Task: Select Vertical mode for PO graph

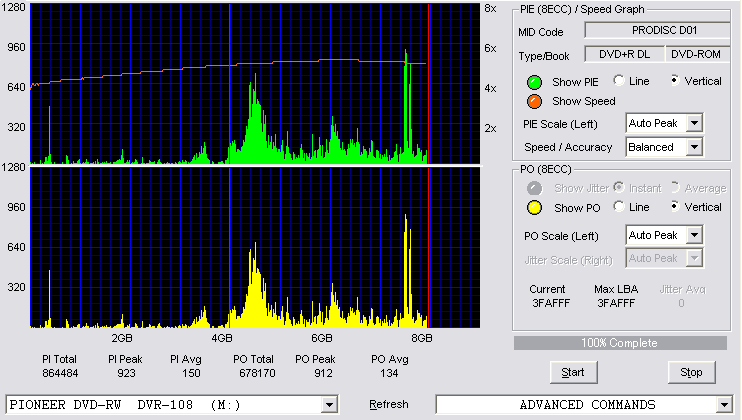Action: (x=675, y=206)
